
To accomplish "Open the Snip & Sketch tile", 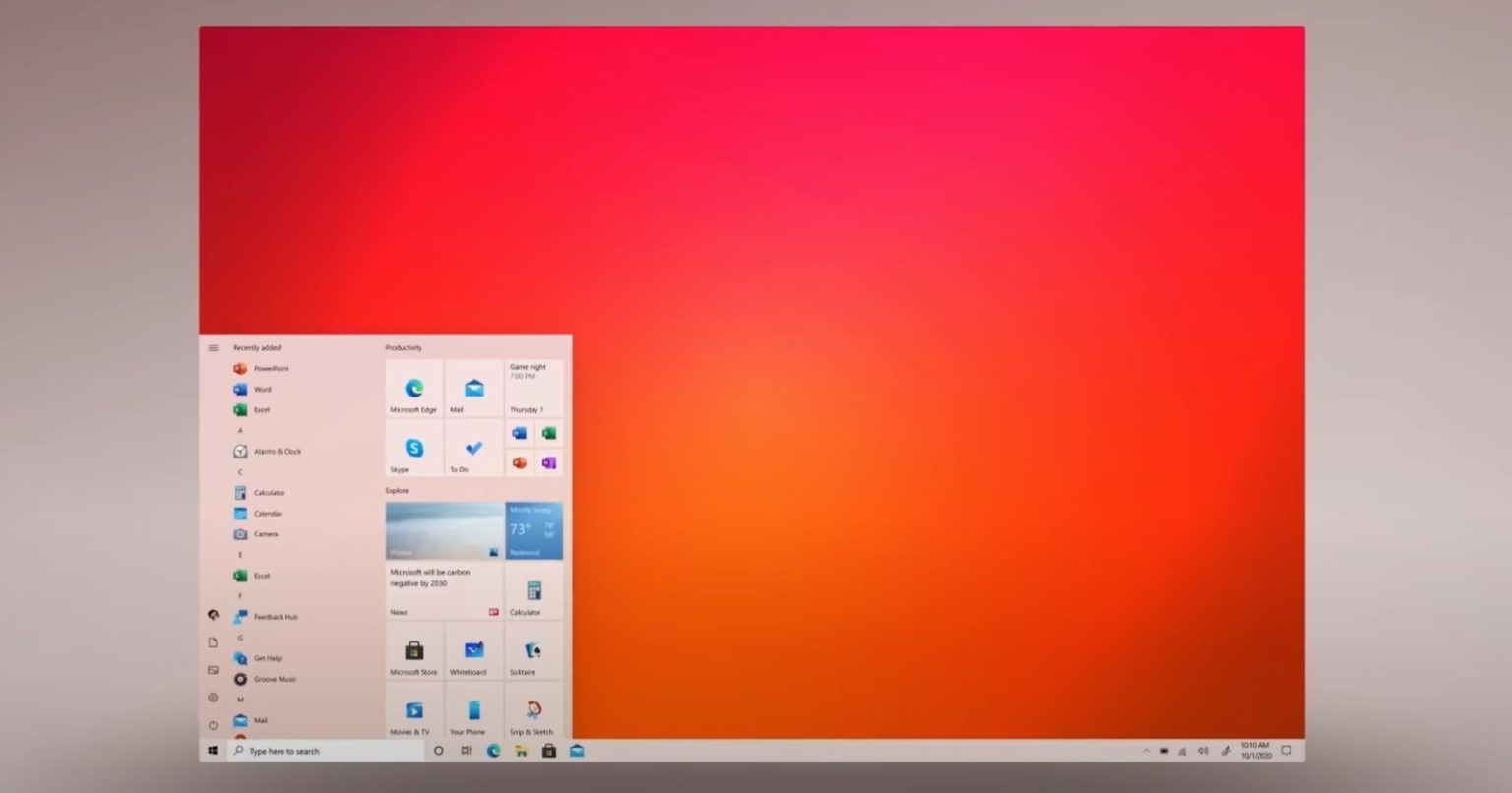I will point(533,712).
